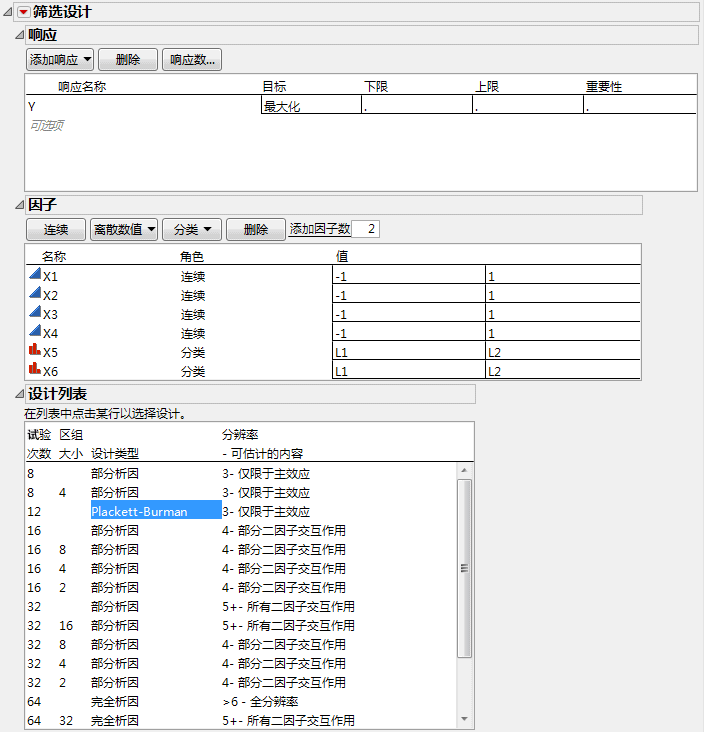The width and height of the screenshot is (704, 732).
Task: Click the 最大化 goal cell for Y
Action: click(311, 105)
